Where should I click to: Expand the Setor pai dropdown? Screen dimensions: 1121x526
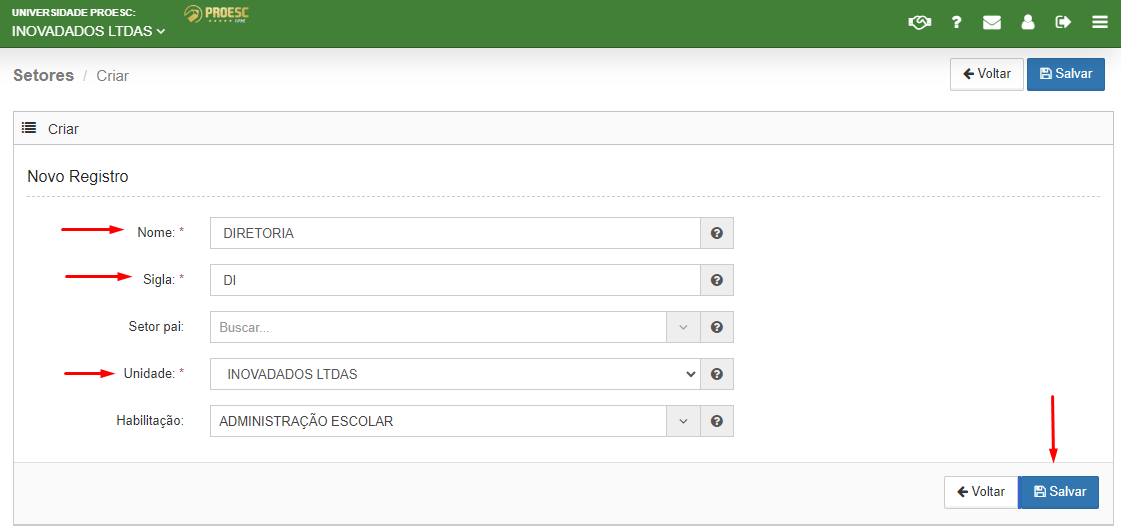pyautogui.click(x=683, y=327)
